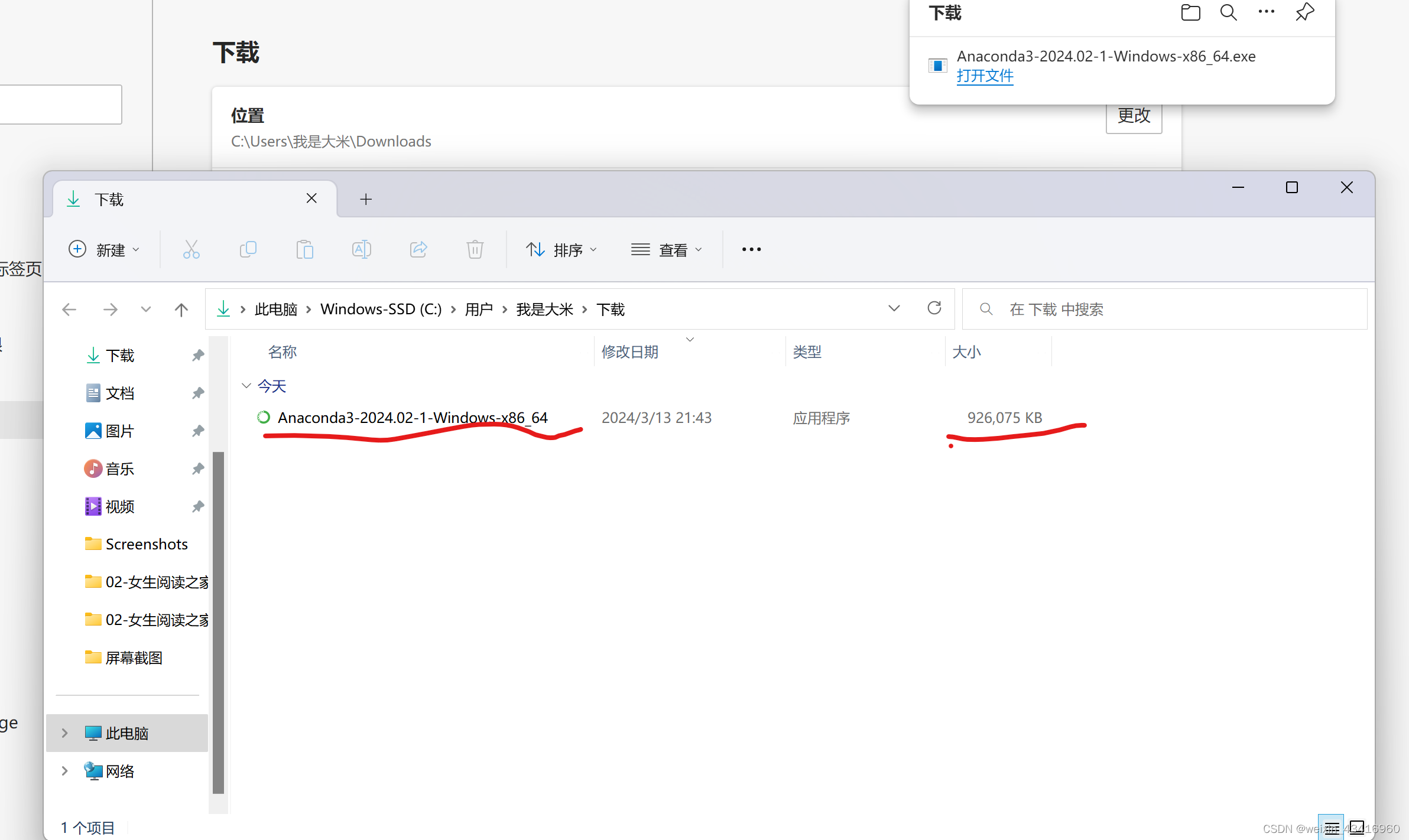The image size is (1409, 840).
Task: Sort by 修改日期 column header
Action: pyautogui.click(x=630, y=352)
